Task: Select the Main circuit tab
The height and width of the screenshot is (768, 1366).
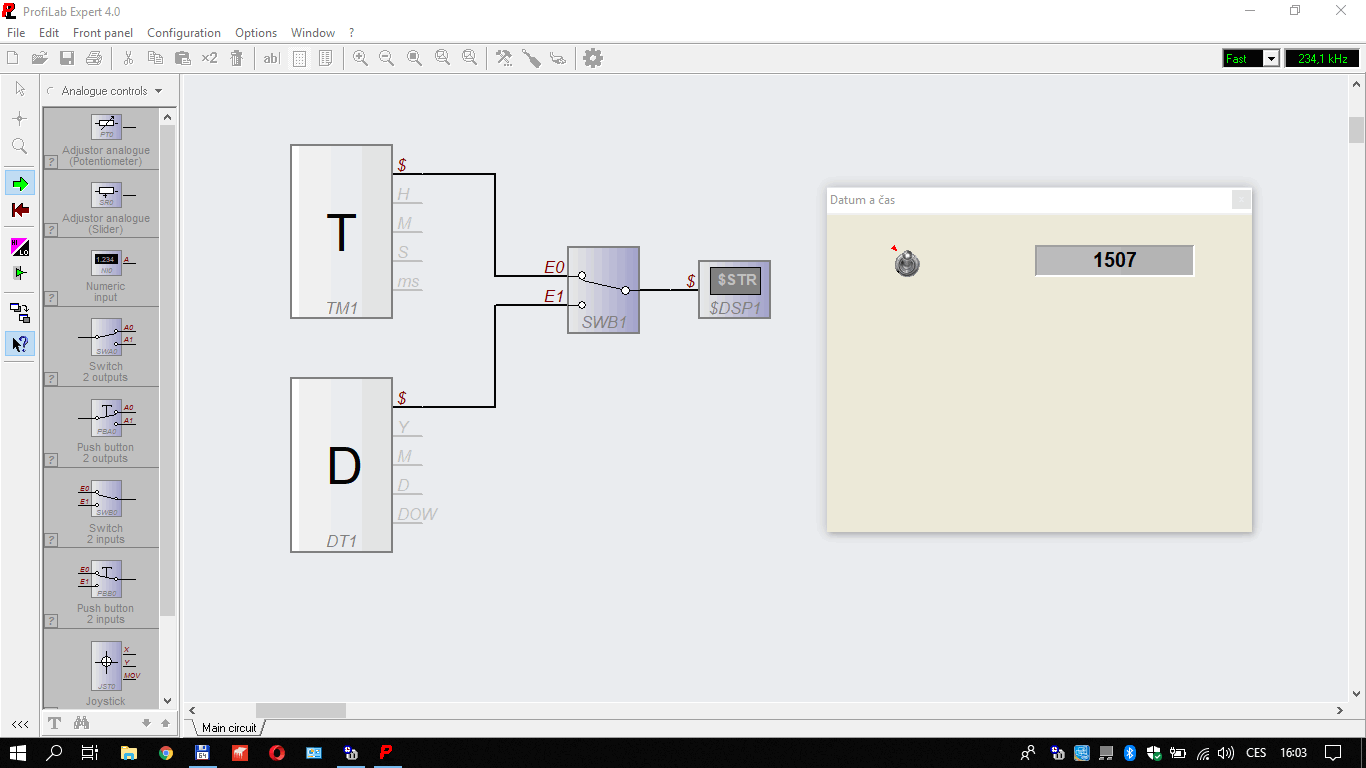Action: pos(229,728)
